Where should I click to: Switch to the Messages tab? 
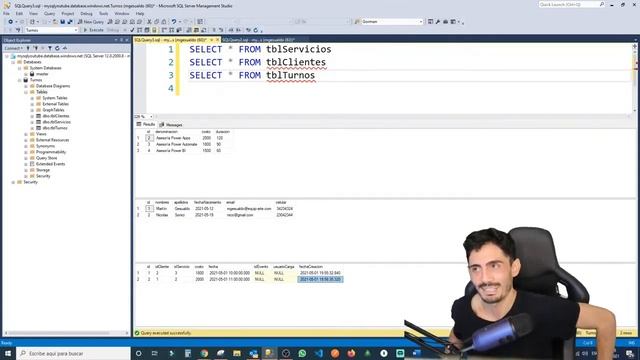tap(171, 124)
